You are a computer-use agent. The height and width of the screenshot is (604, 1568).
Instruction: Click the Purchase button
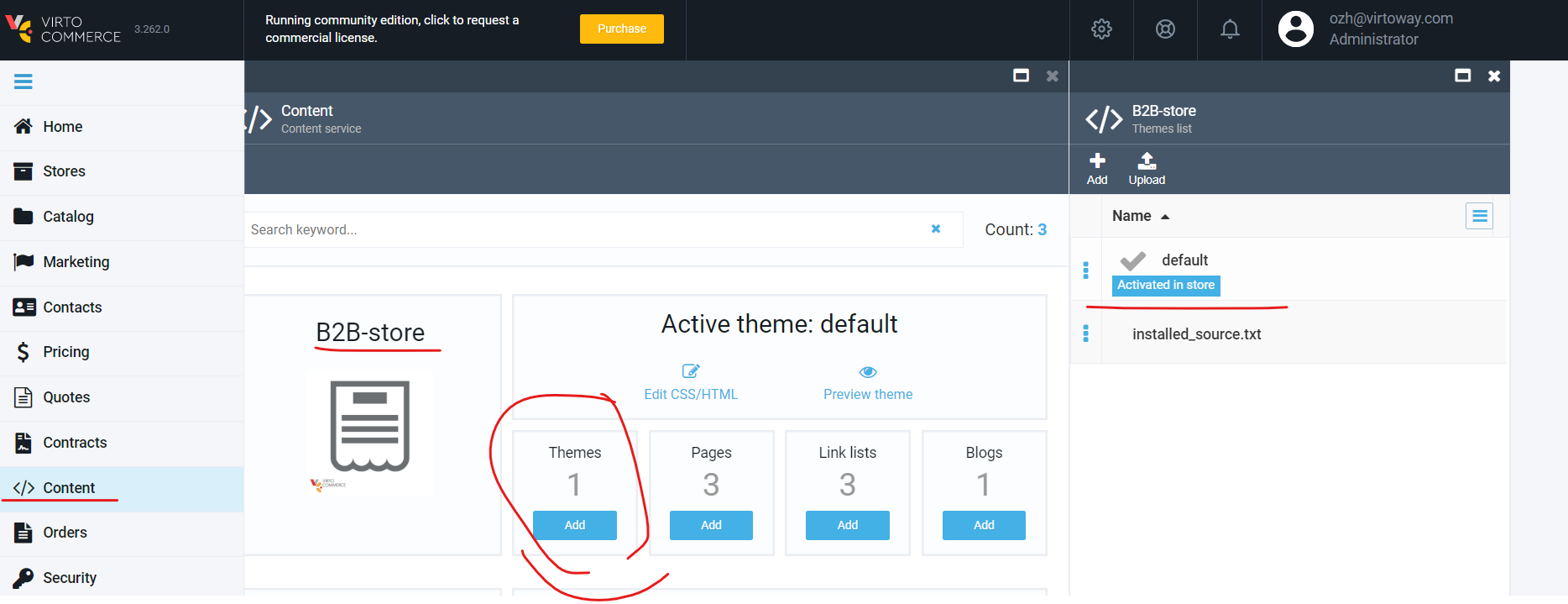click(x=621, y=29)
